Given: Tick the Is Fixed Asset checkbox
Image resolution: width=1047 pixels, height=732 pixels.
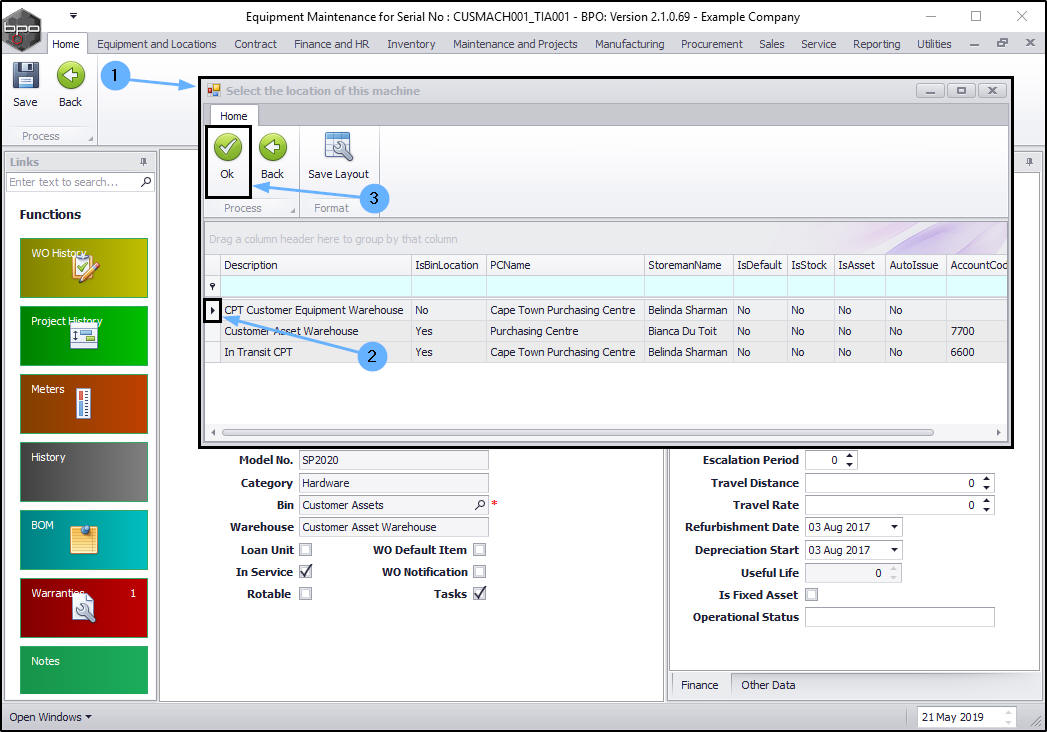Looking at the screenshot, I should (x=812, y=595).
